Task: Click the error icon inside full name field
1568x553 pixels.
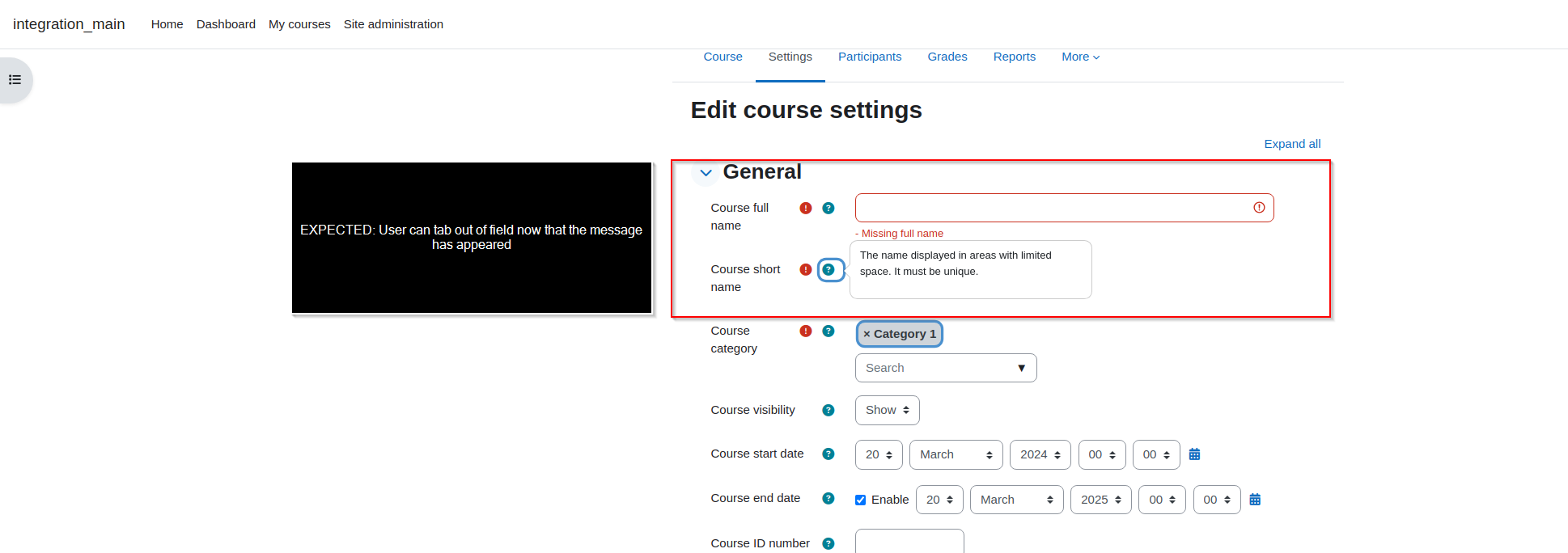Action: click(1259, 208)
